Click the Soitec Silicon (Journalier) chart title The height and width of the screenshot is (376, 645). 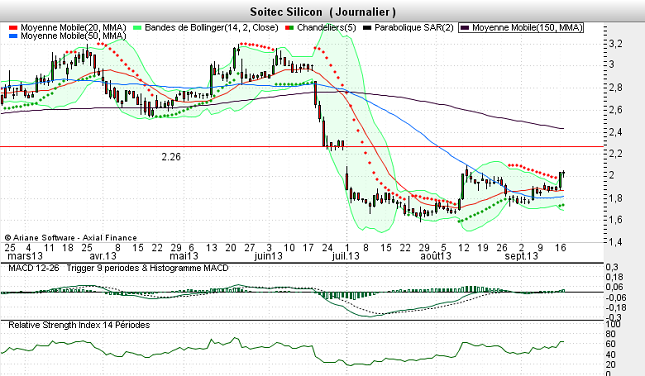coord(323,12)
